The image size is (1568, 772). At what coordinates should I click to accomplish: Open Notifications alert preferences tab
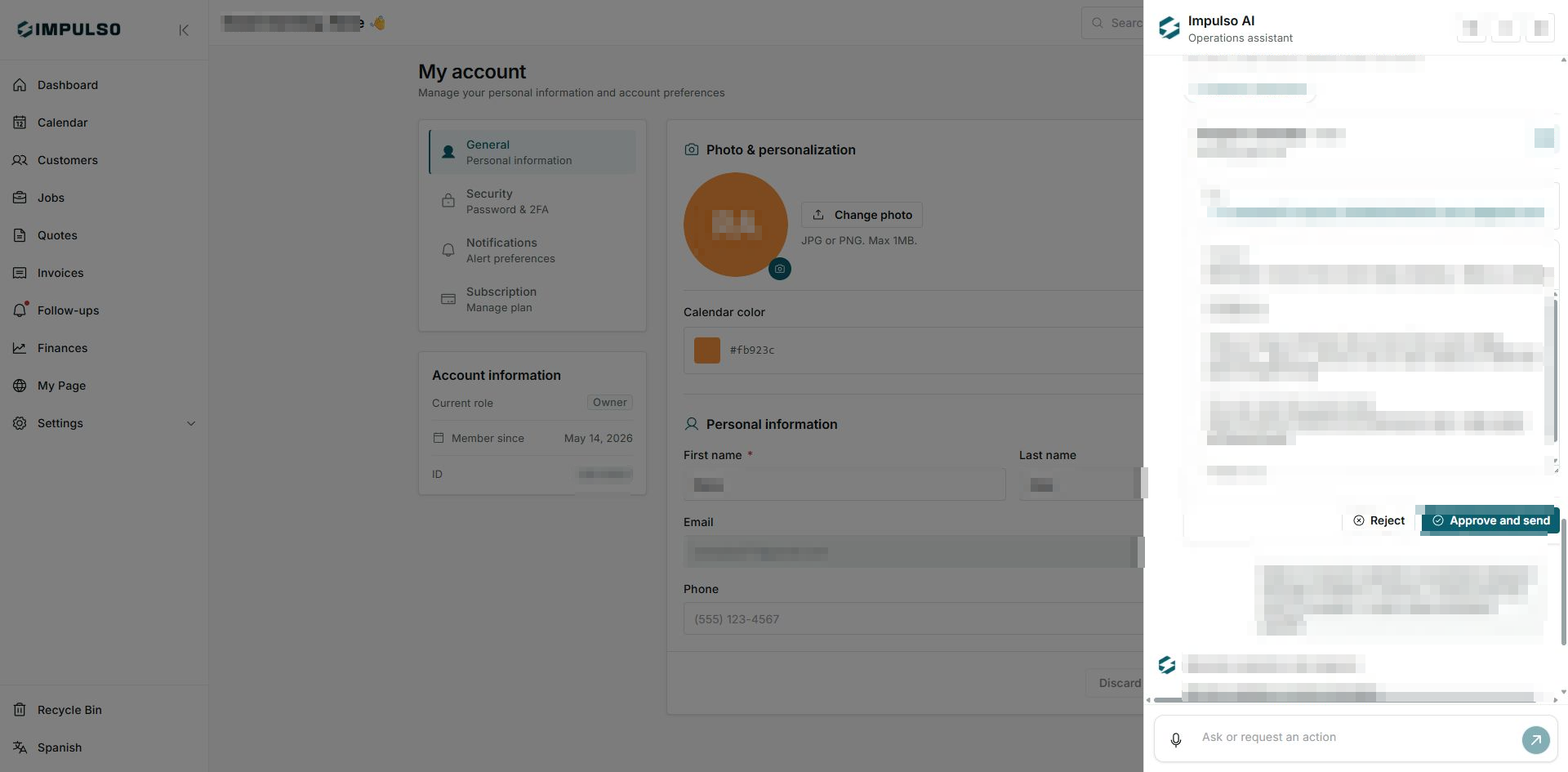pos(532,250)
